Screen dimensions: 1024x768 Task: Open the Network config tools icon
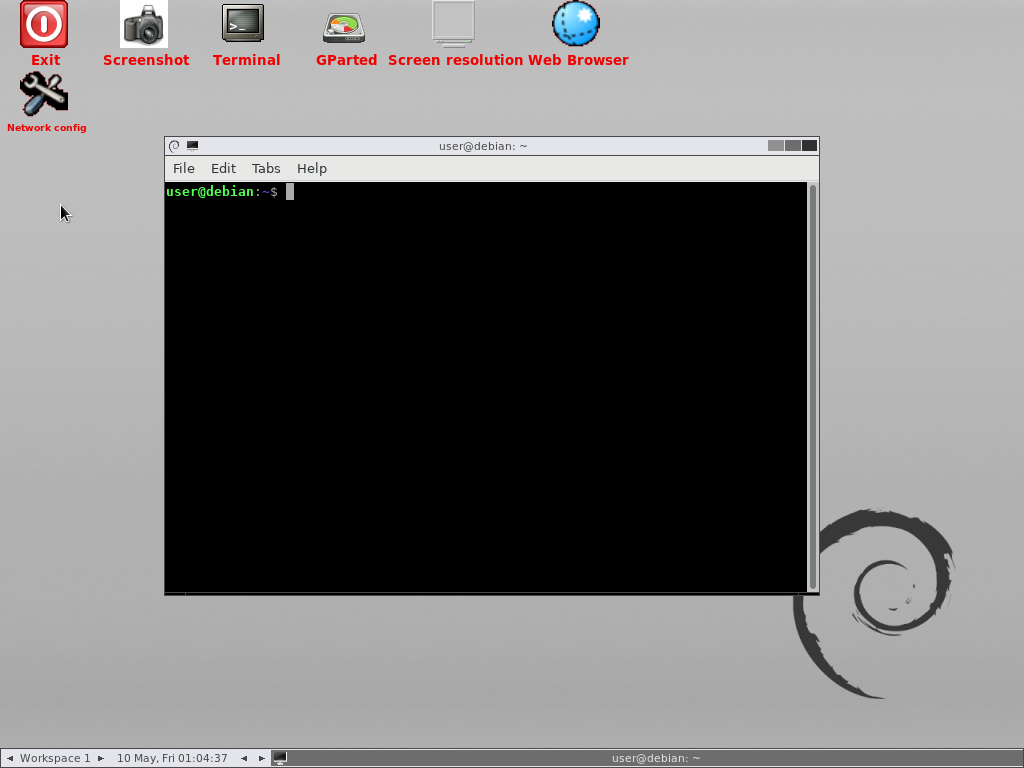click(44, 95)
